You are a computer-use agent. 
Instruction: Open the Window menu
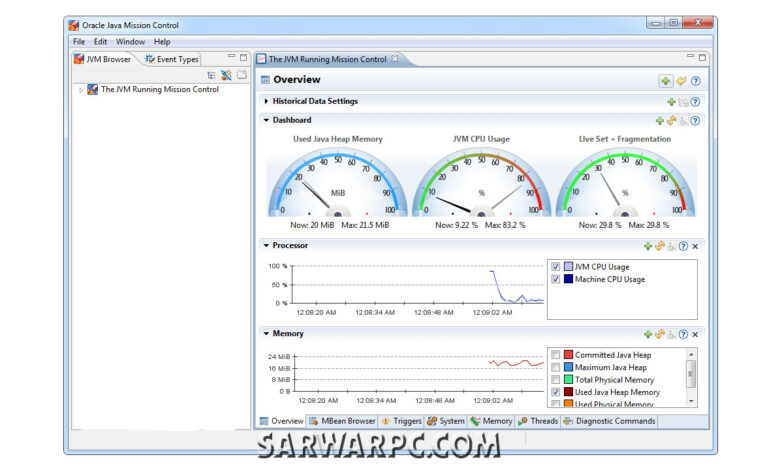click(130, 42)
